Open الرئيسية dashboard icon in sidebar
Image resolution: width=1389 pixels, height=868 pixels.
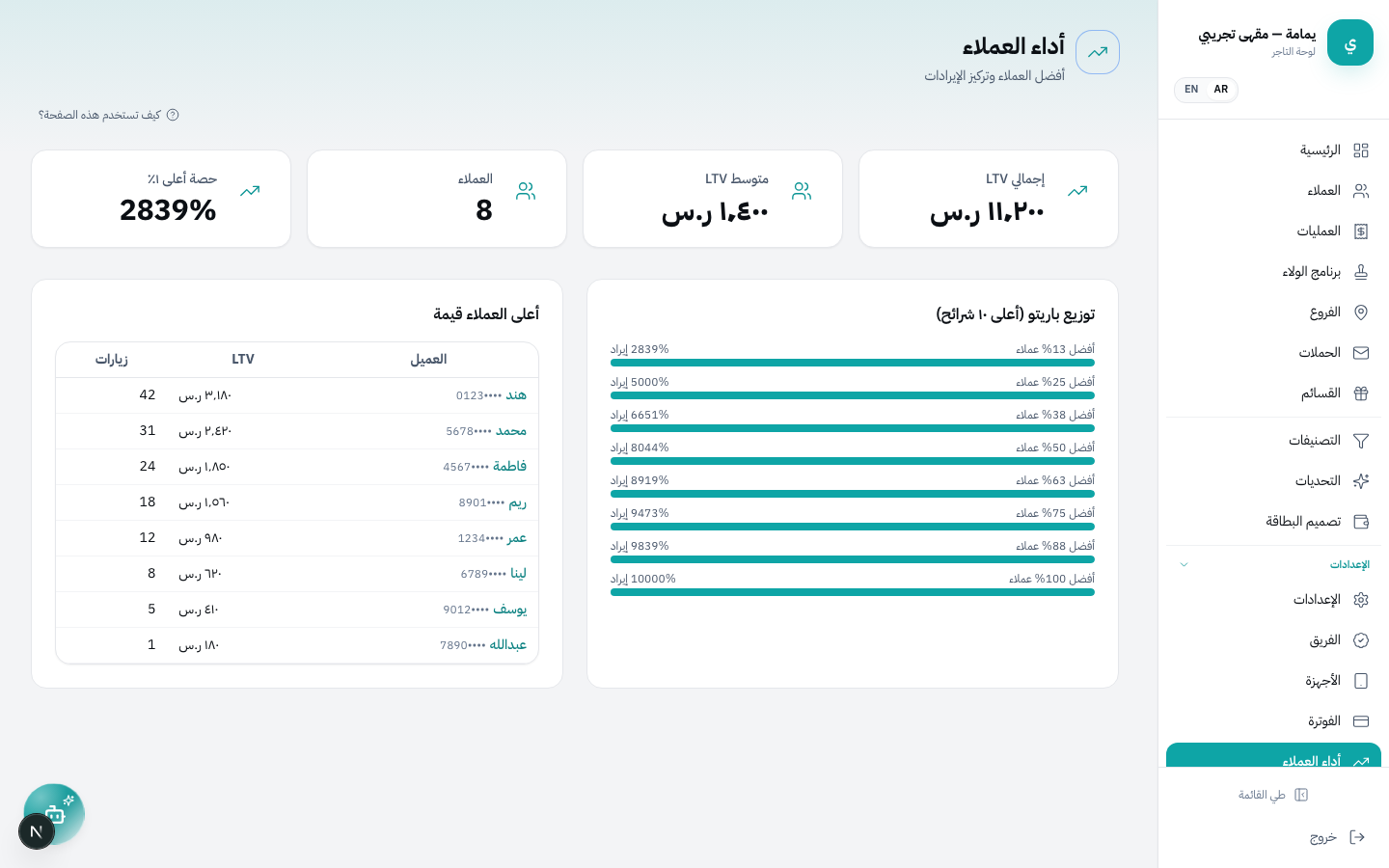(1361, 150)
